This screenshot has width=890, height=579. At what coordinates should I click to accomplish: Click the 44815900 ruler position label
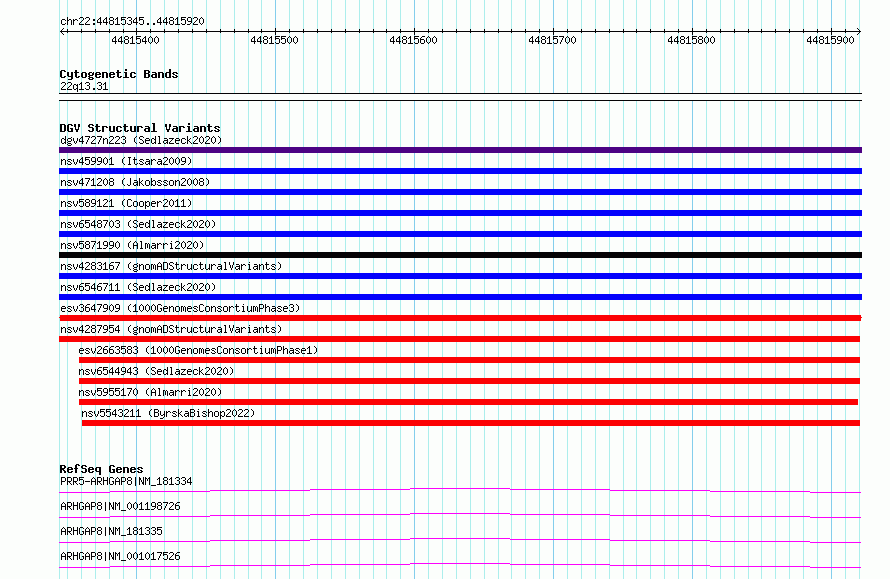pyautogui.click(x=830, y=40)
